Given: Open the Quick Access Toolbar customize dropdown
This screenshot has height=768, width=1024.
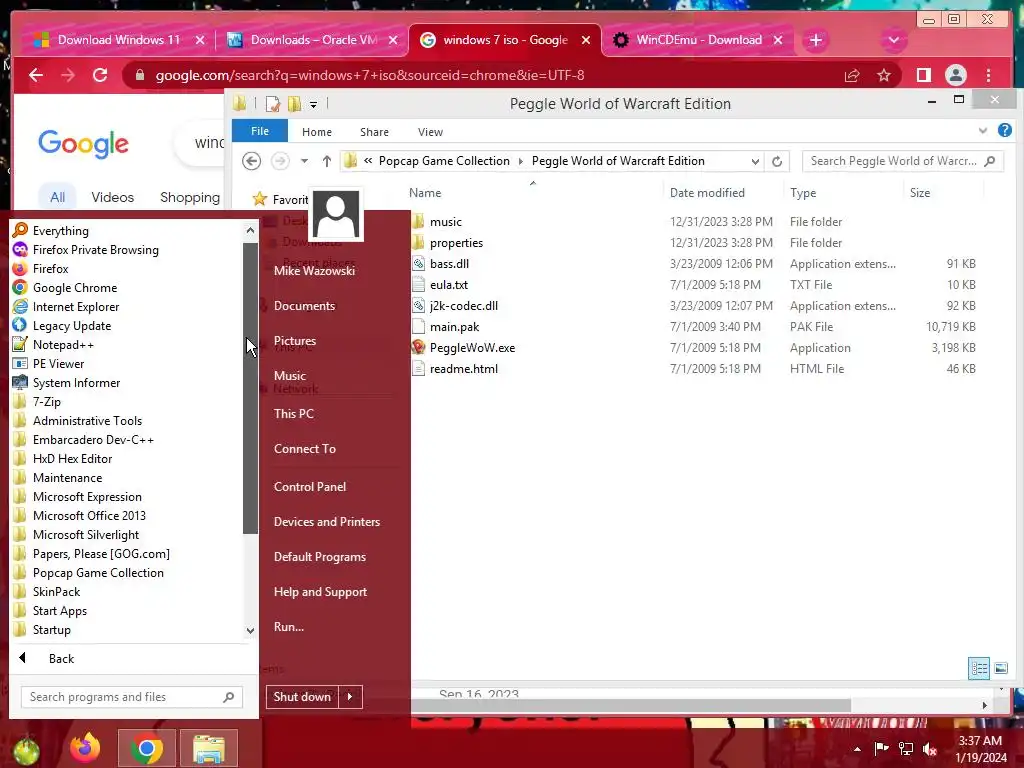Looking at the screenshot, I should pyautogui.click(x=313, y=104).
